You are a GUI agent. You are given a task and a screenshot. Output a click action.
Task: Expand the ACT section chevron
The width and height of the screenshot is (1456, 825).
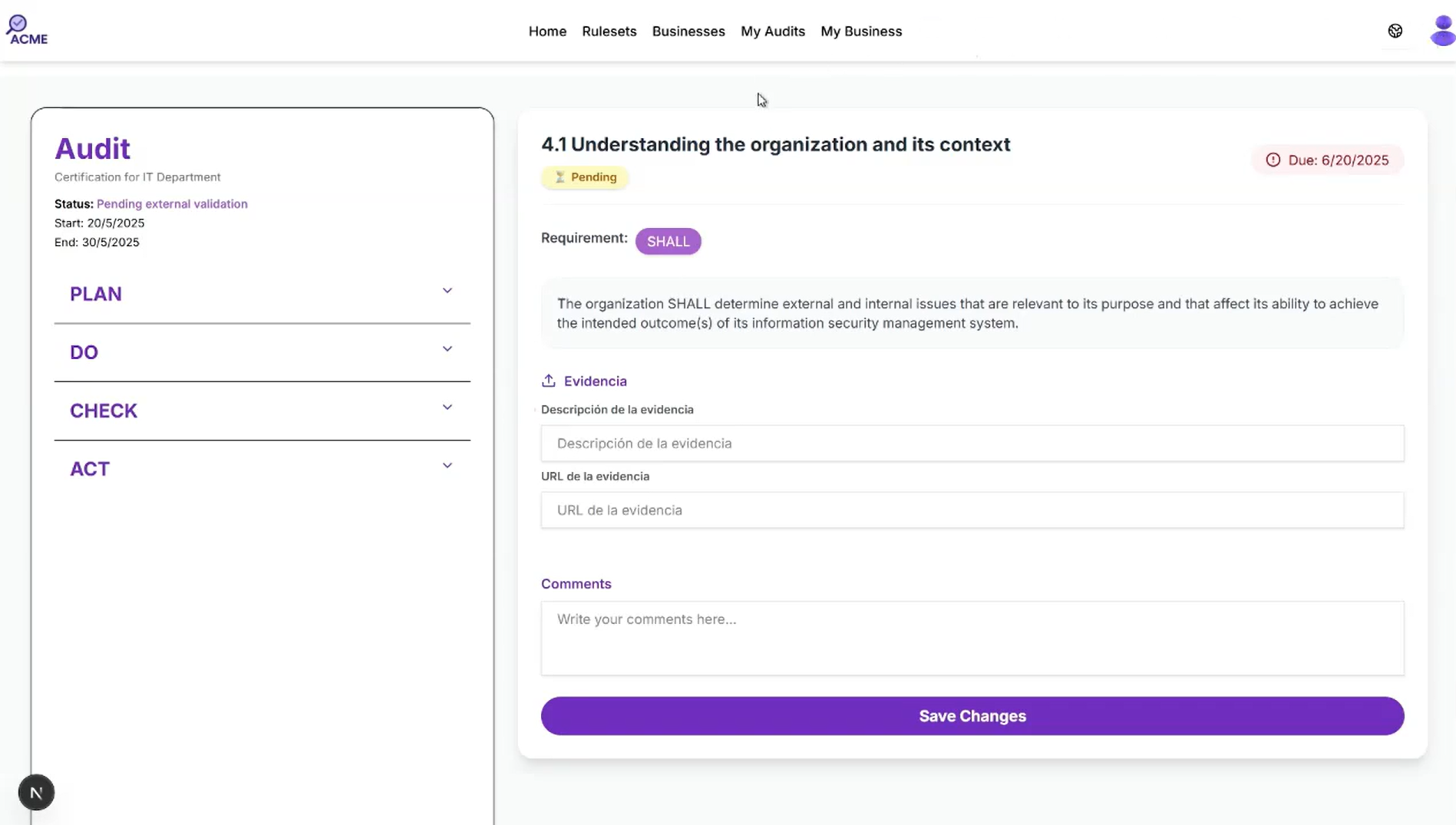click(x=447, y=466)
